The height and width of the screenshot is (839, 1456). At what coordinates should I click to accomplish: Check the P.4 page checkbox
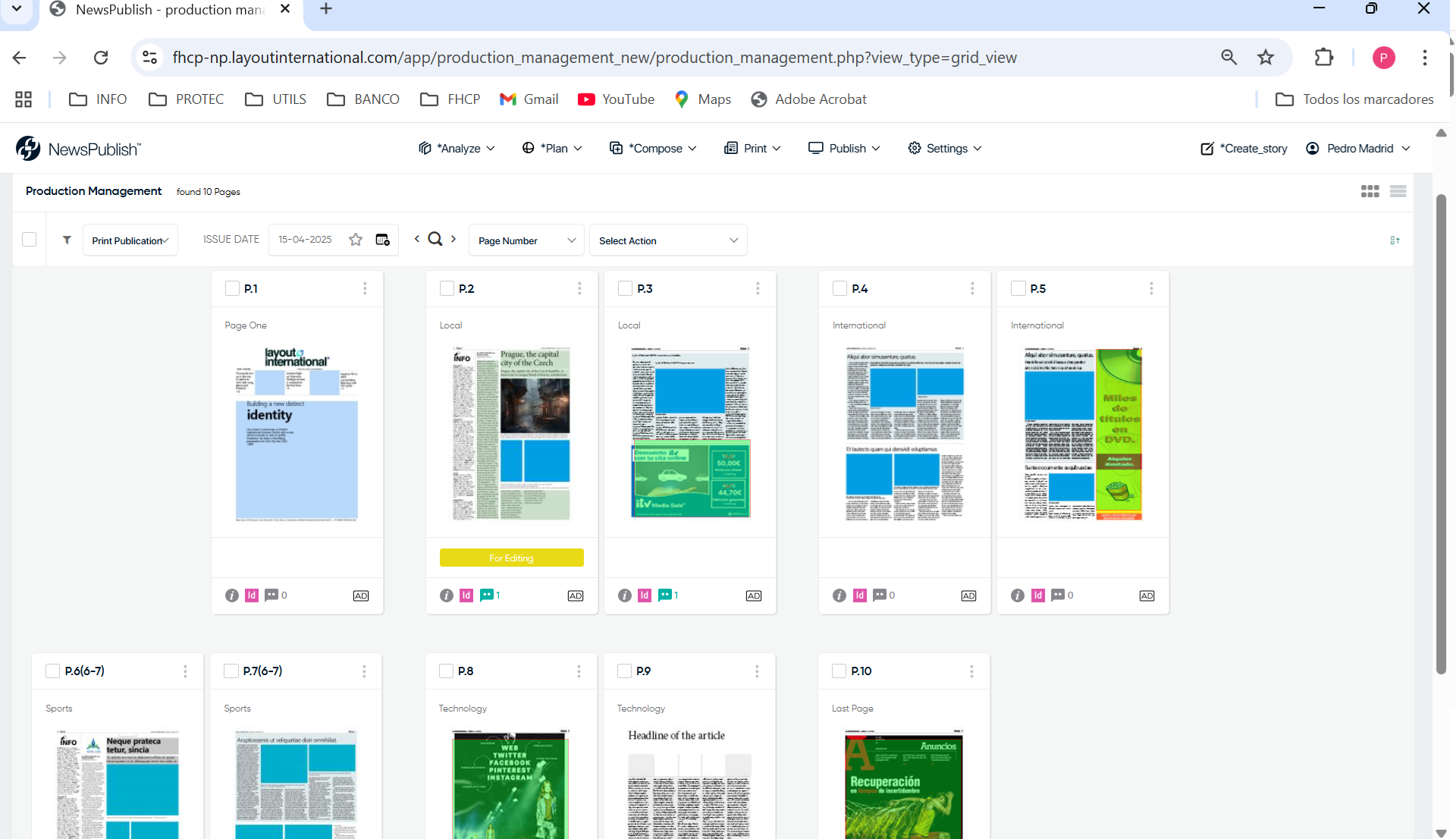tap(840, 288)
